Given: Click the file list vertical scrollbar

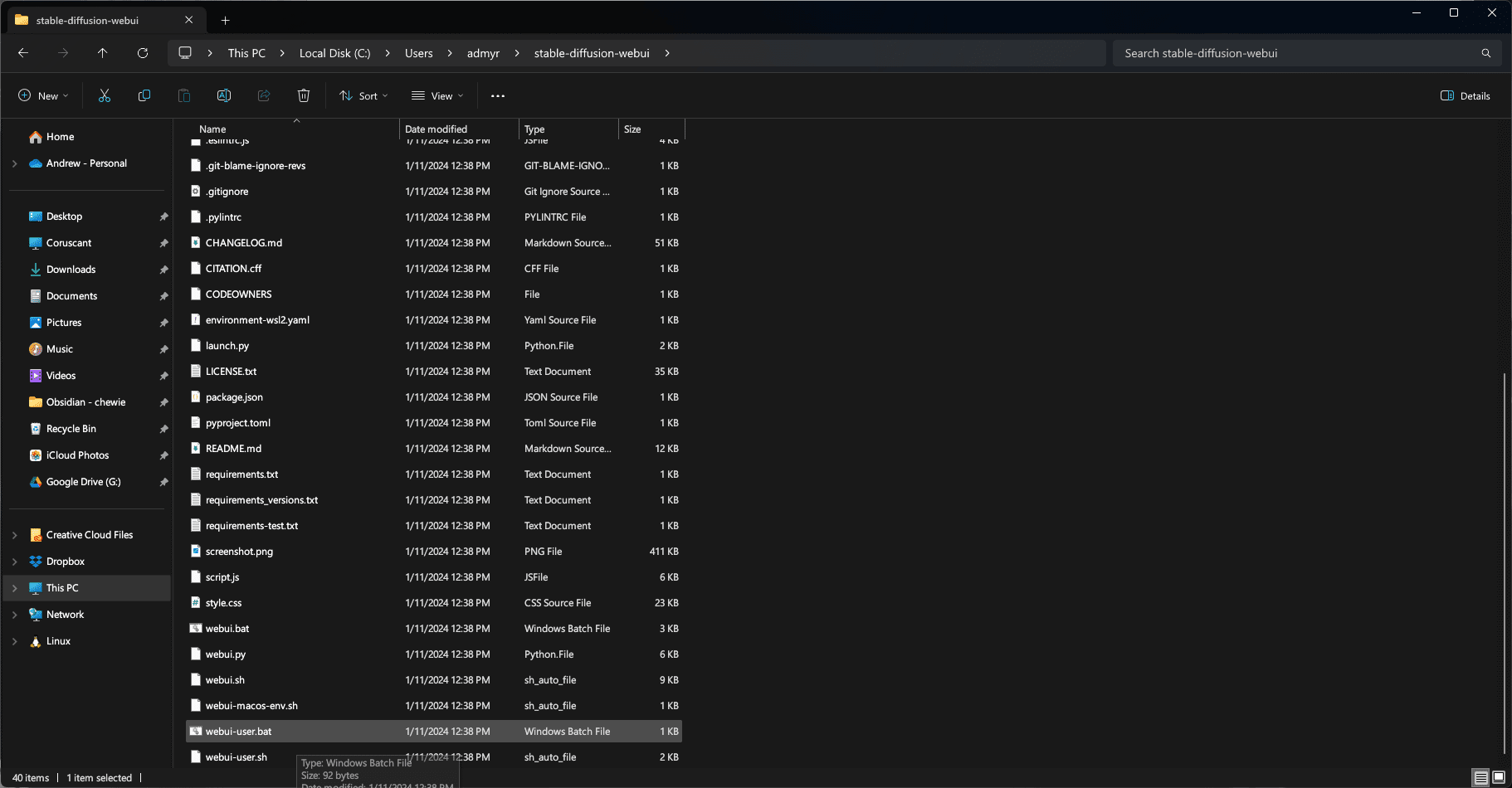Looking at the screenshot, I should click(x=1504, y=564).
